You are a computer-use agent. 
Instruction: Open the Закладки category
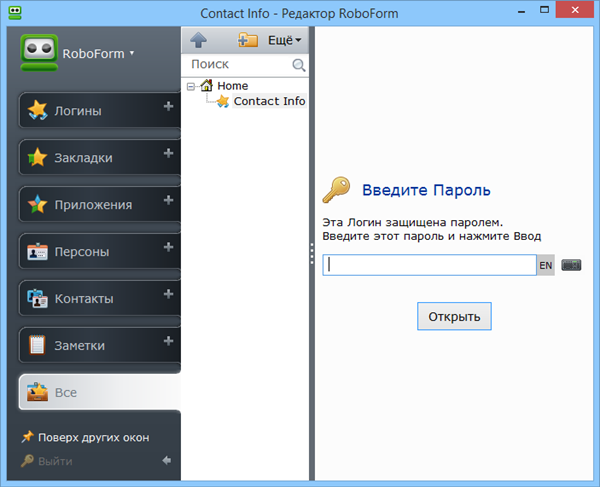click(99, 157)
